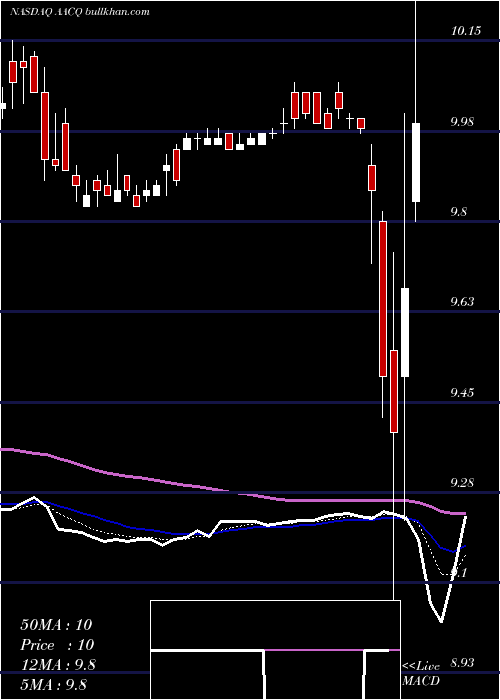Click the Price : 10 legend entry
Viewport: 500px width, 700px height.
(x=57, y=645)
